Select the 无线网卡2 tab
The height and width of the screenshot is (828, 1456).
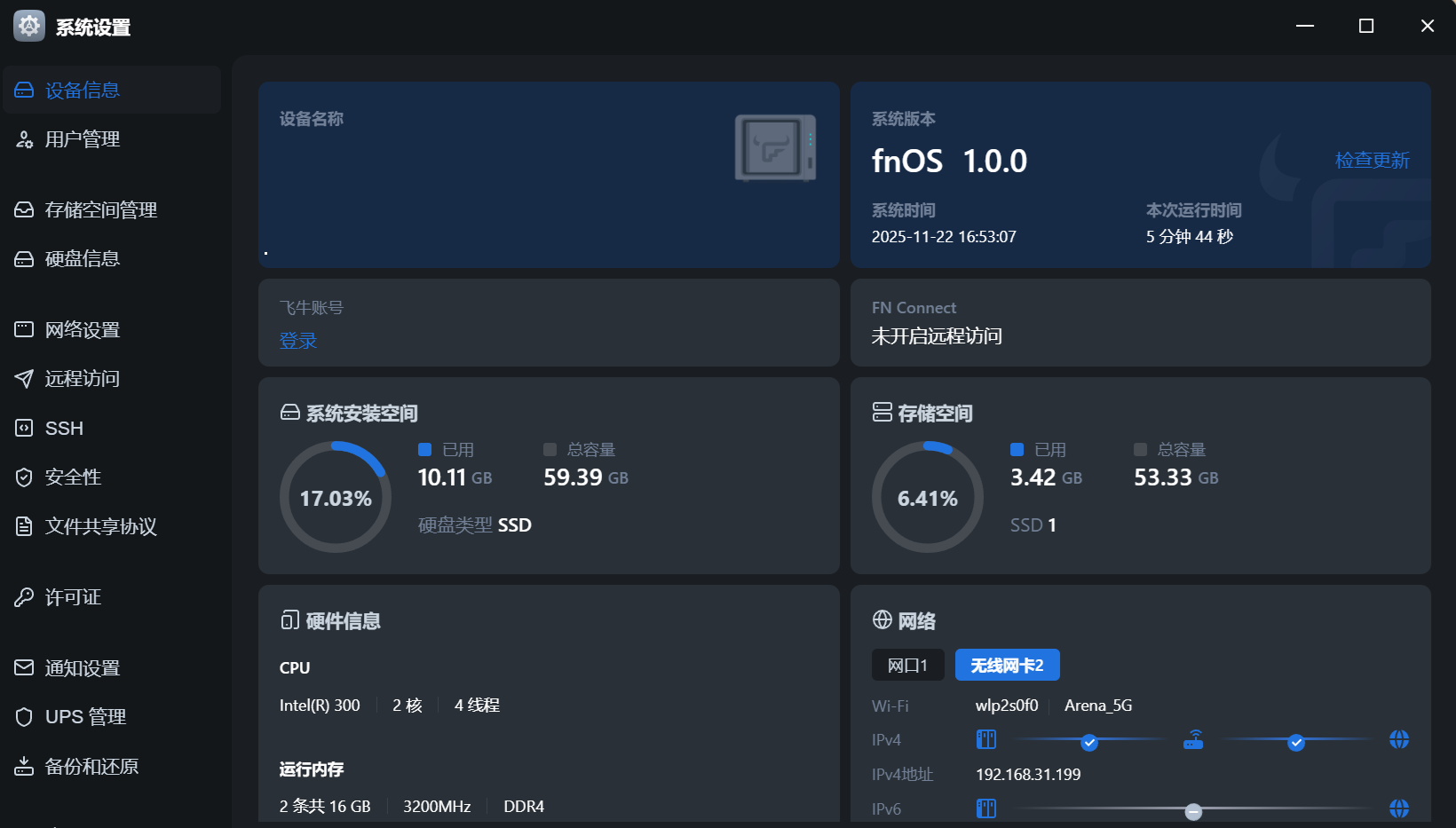(x=1008, y=666)
